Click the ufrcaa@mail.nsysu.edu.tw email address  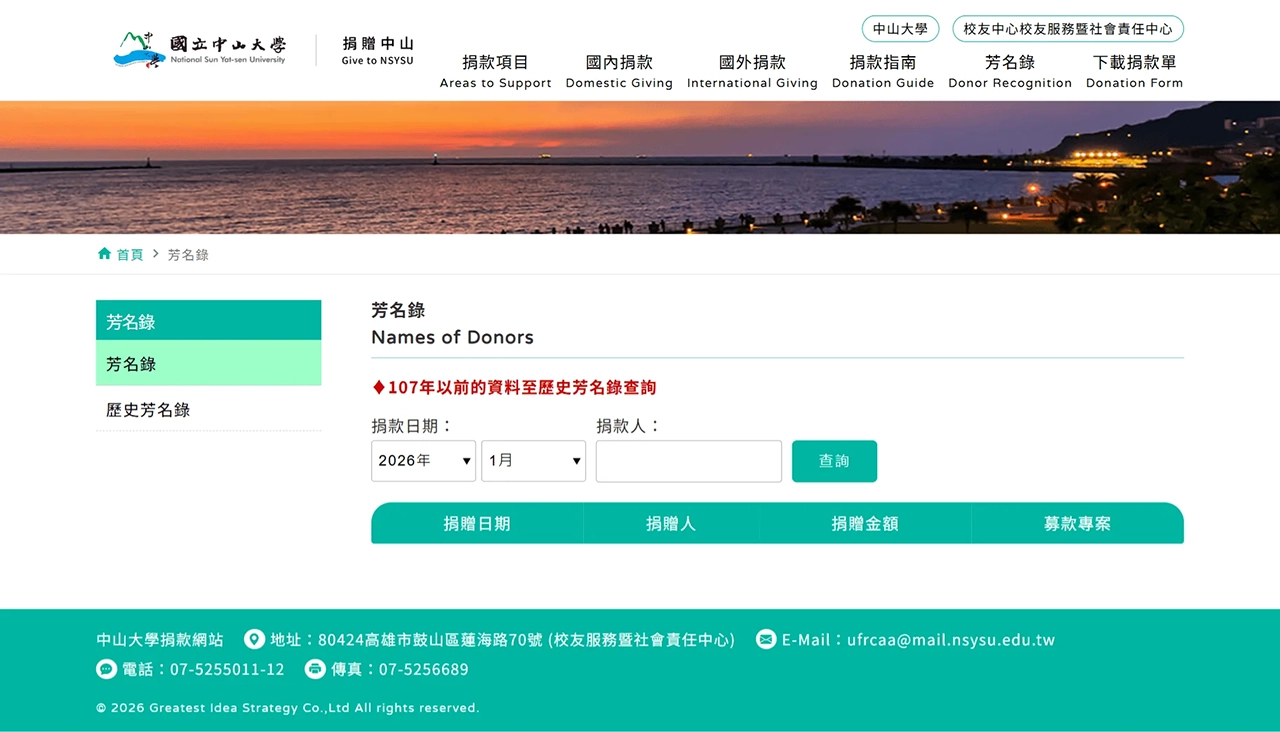click(x=951, y=640)
